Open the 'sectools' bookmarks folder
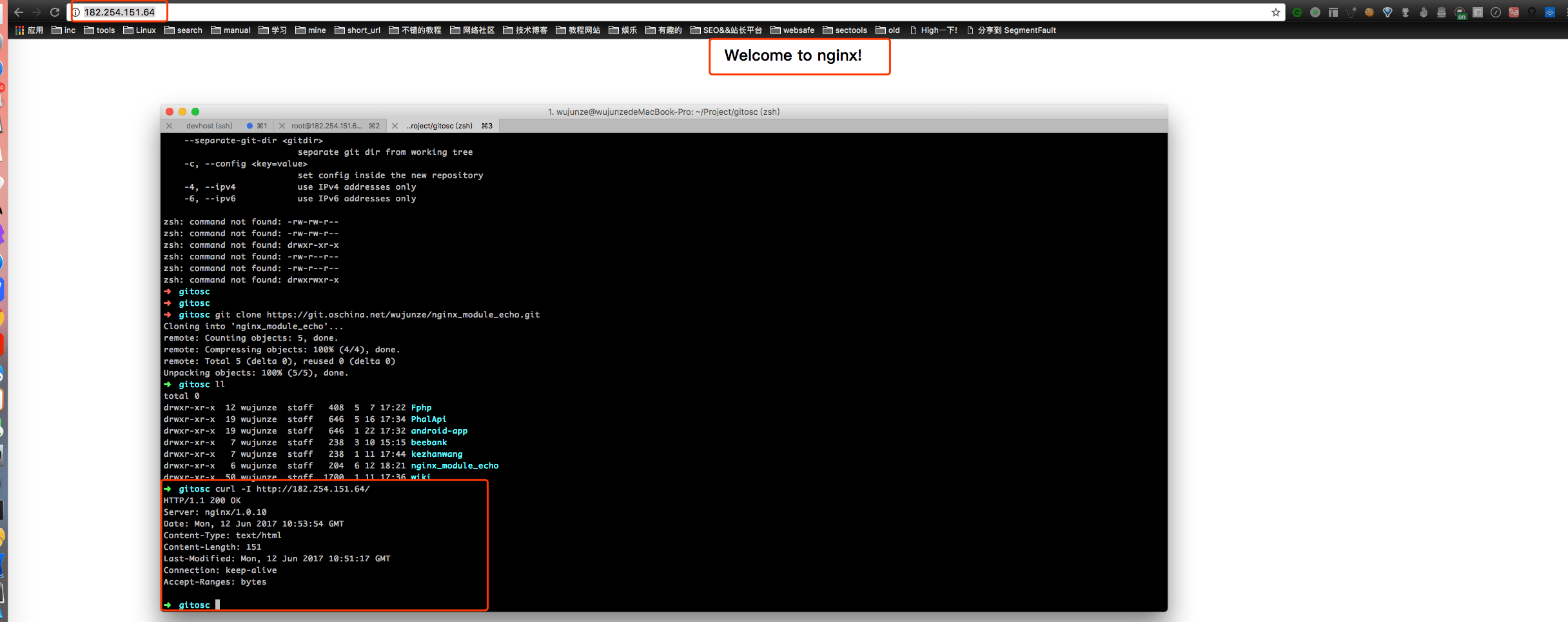Image resolution: width=1568 pixels, height=622 pixels. pyautogui.click(x=845, y=30)
